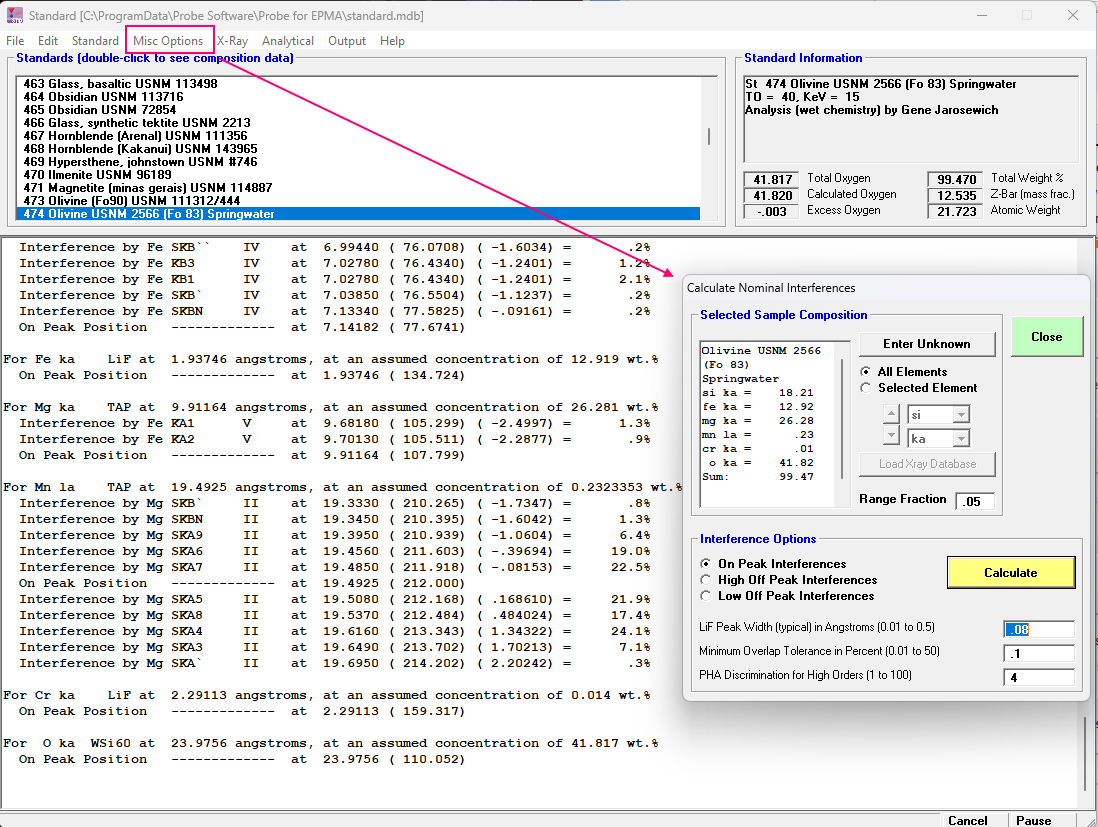The image size is (1098, 827).
Task: Expand the 'si' element dropdown
Action: (960, 414)
